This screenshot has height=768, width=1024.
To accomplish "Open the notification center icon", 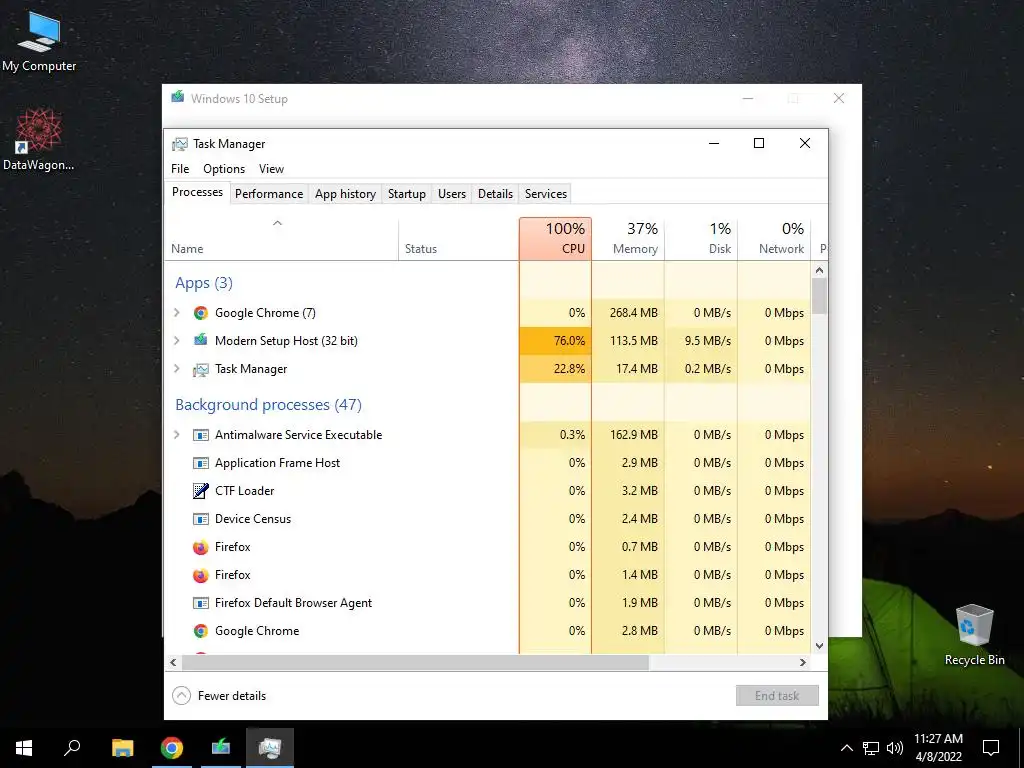I will click(991, 748).
